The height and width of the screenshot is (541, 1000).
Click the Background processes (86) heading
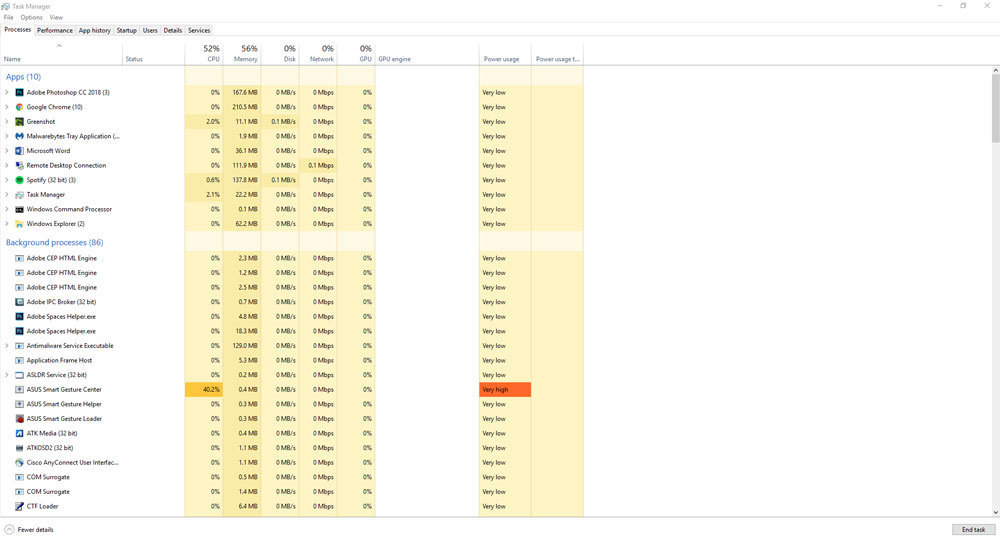coord(54,242)
